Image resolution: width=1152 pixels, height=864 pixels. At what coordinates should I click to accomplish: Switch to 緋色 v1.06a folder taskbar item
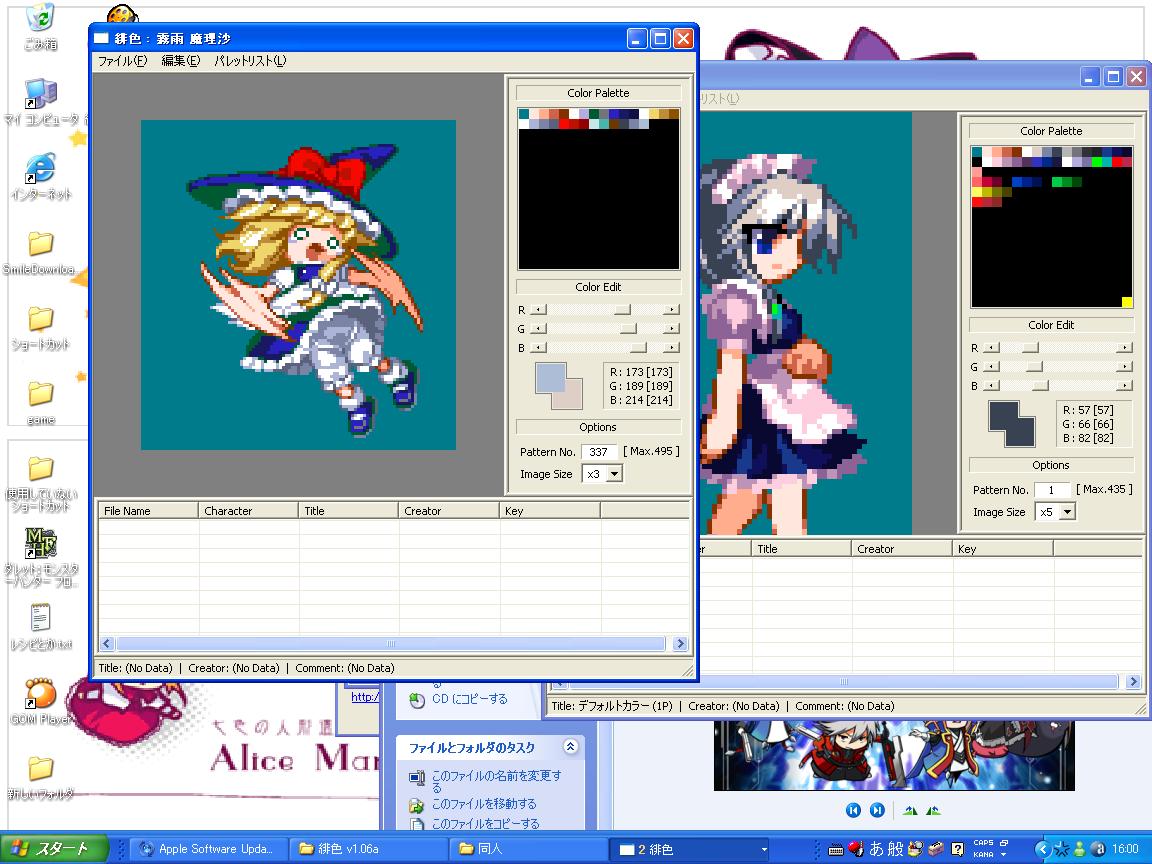pyautogui.click(x=367, y=849)
